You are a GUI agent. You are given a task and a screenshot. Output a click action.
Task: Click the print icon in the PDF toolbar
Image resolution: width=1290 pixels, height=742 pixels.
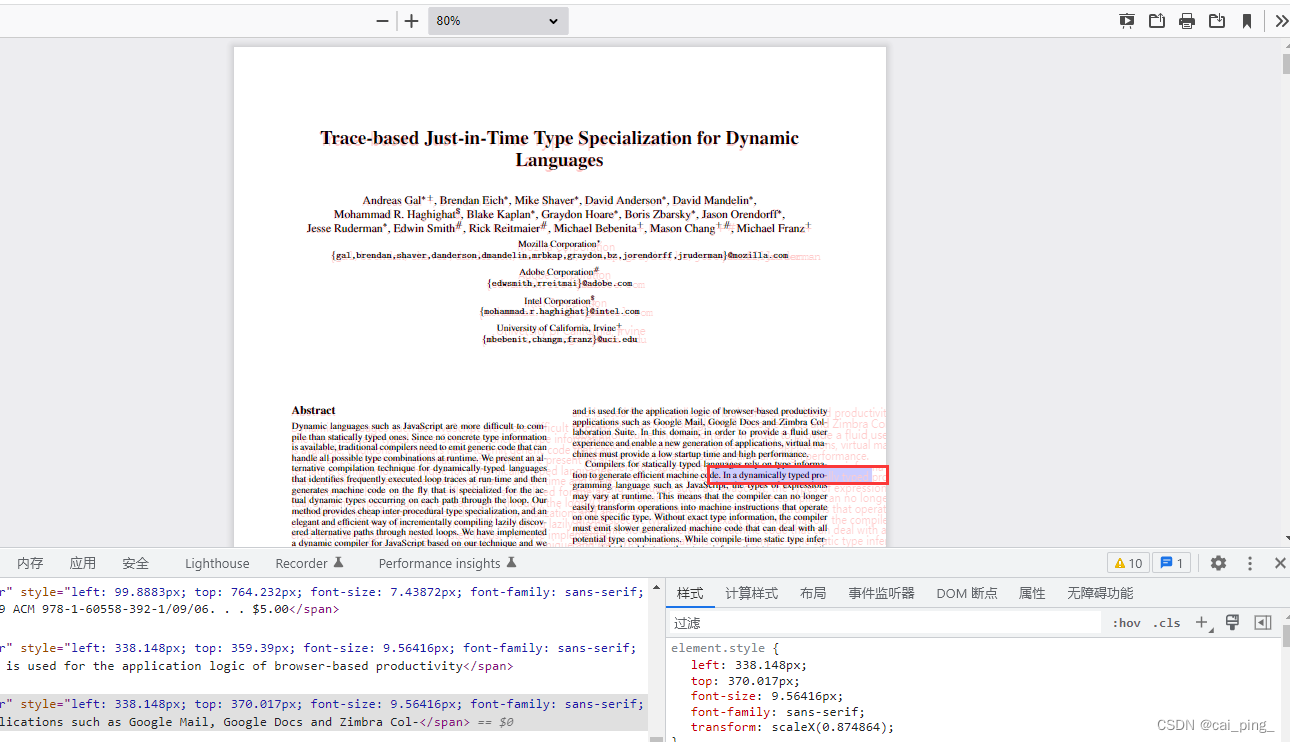[1187, 20]
